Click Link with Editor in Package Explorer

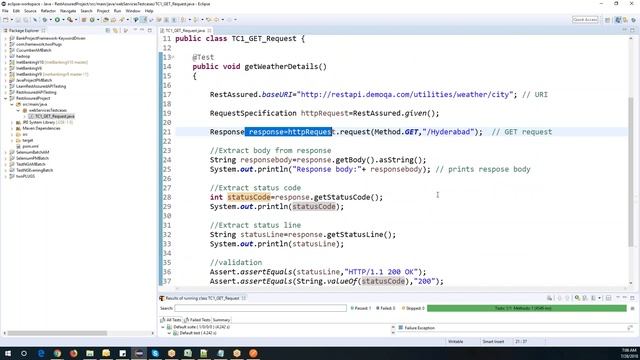[x=116, y=31]
